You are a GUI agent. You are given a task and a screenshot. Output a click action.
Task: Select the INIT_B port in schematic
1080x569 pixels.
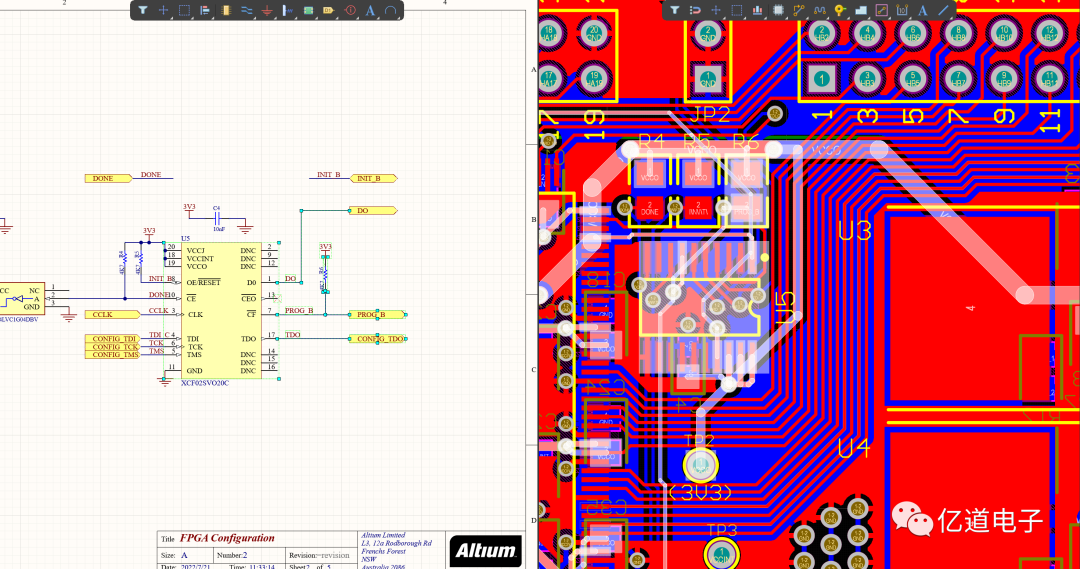pos(374,178)
